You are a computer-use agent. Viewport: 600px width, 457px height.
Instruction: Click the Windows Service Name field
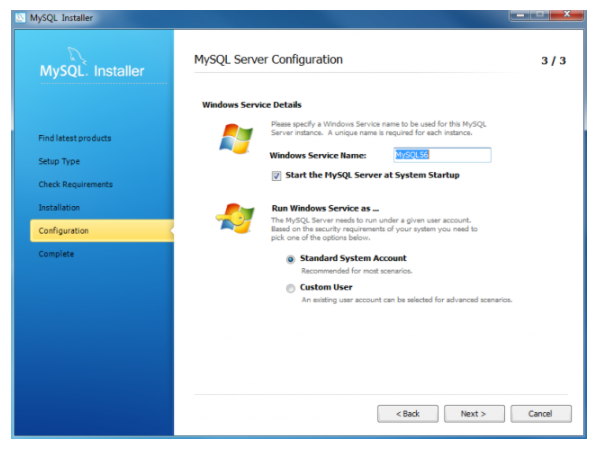pyautogui.click(x=442, y=155)
